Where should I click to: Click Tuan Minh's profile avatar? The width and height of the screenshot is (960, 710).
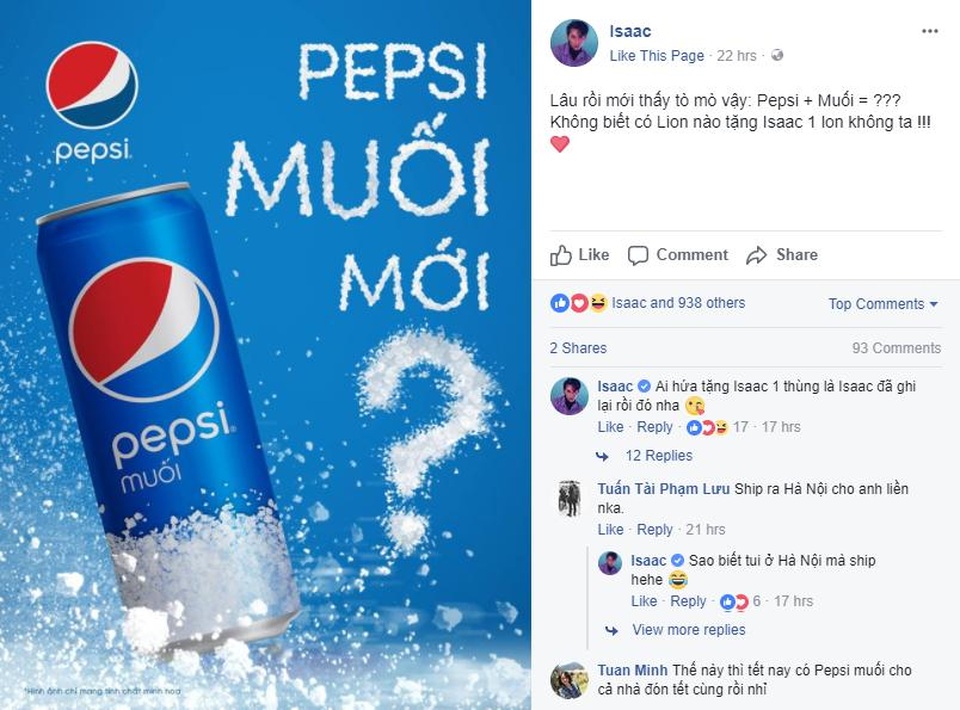click(569, 680)
